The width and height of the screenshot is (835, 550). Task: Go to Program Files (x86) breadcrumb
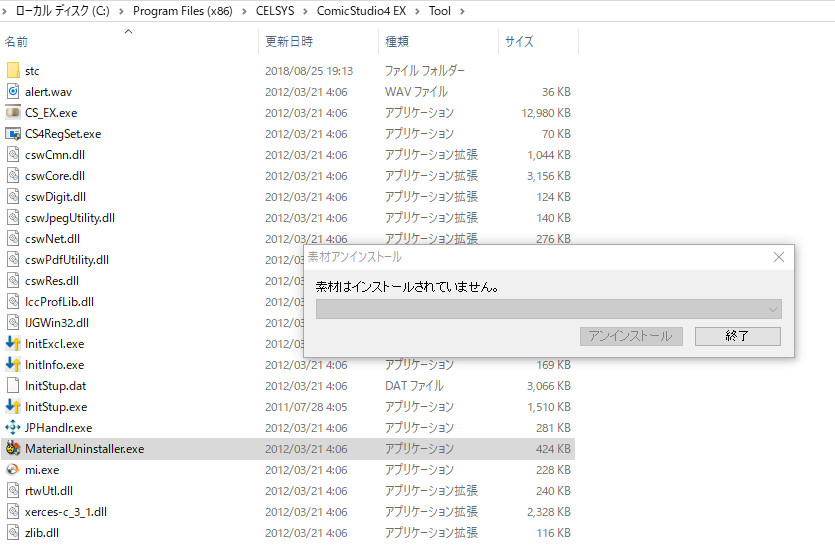click(183, 11)
